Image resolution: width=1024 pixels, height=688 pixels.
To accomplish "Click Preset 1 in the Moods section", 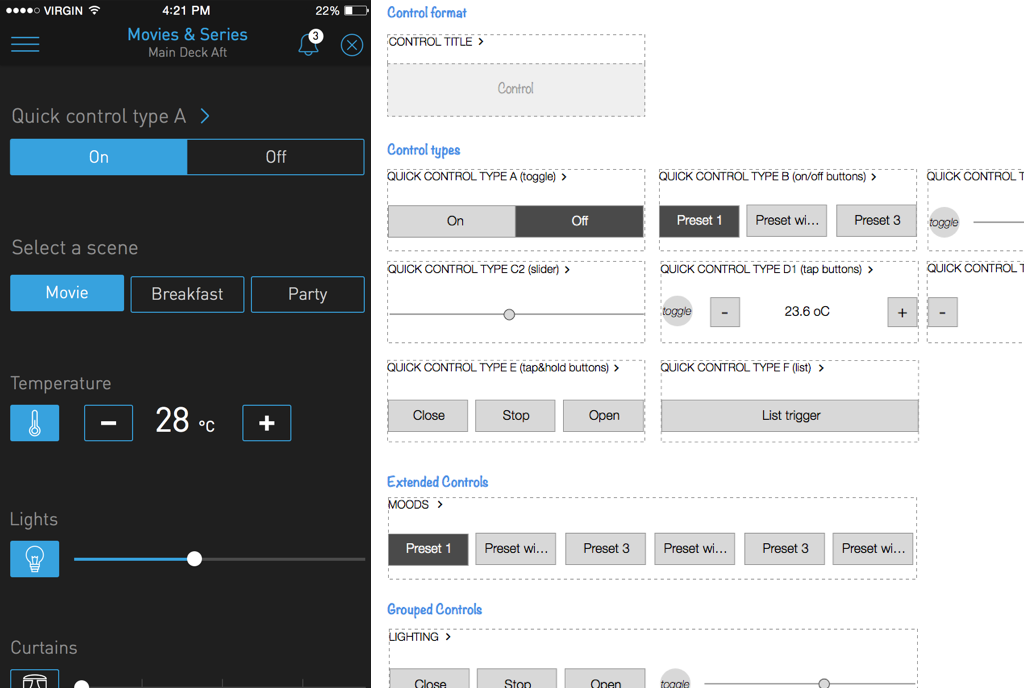I will tap(428, 548).
